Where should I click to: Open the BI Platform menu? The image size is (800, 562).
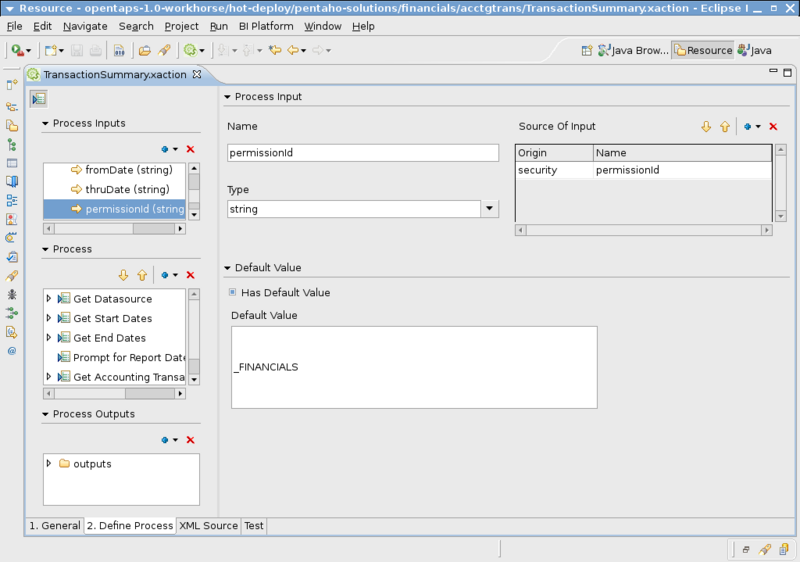266,26
